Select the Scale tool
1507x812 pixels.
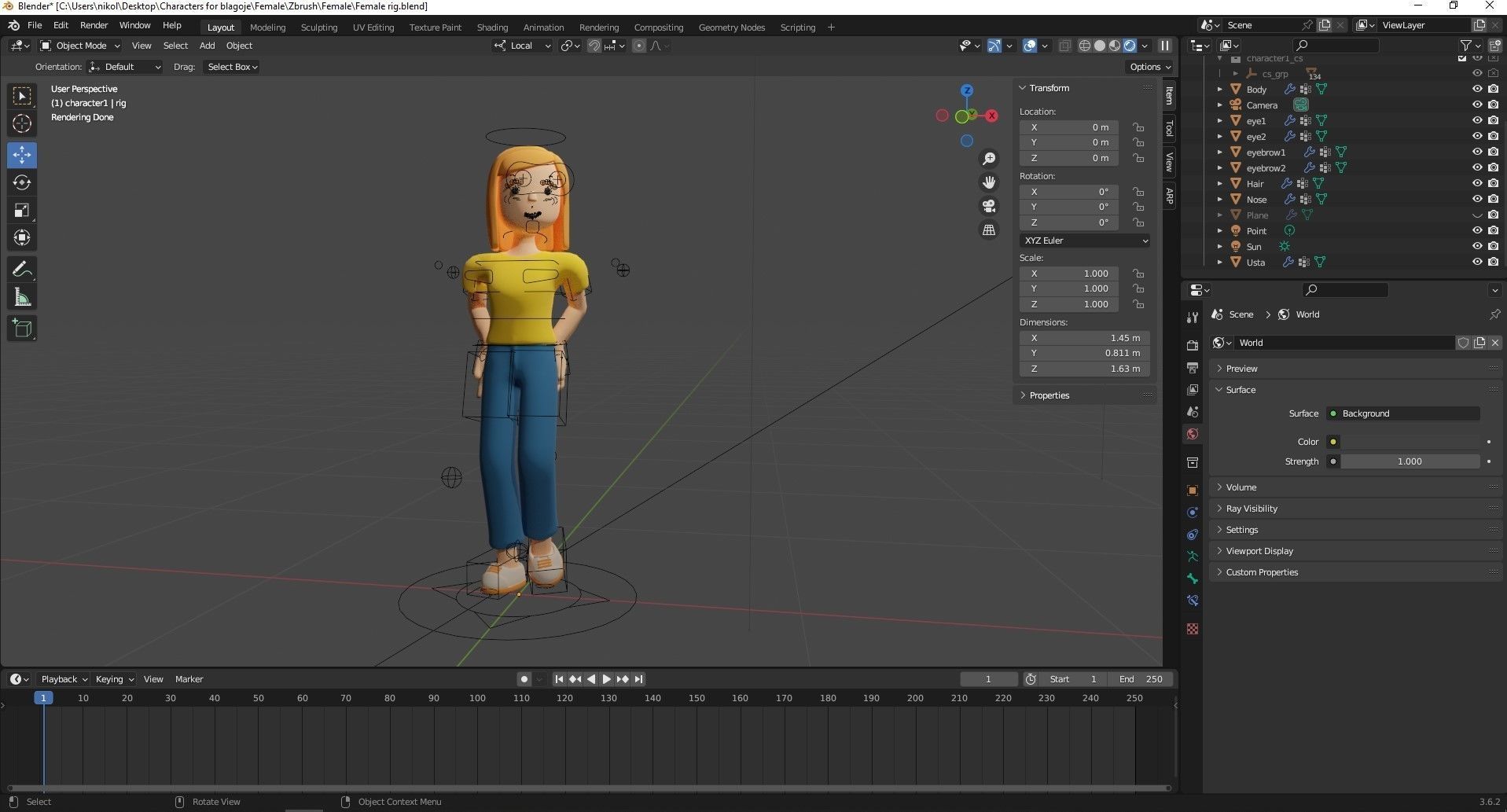tap(22, 210)
